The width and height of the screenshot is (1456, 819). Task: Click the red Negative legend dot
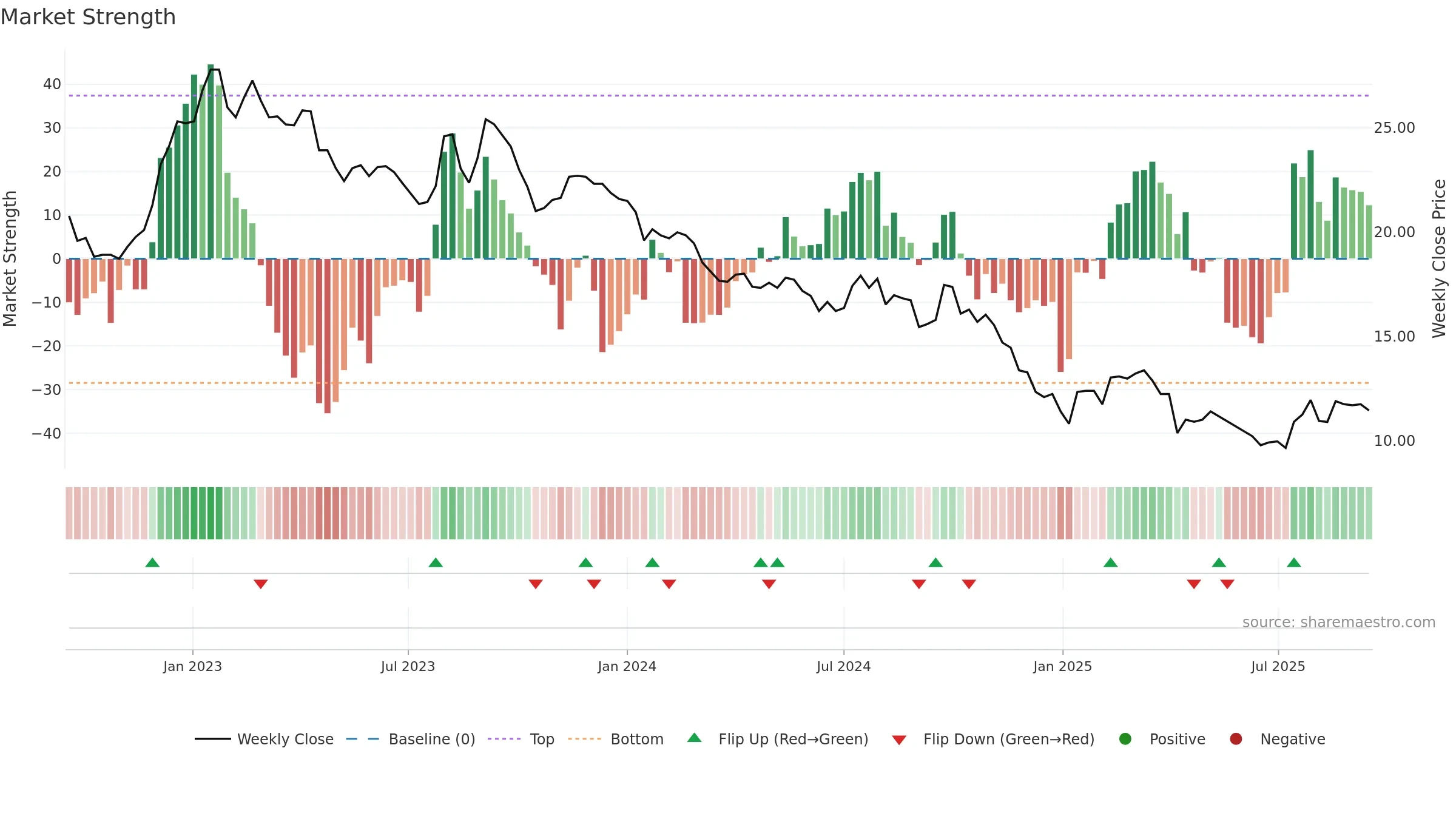[1236, 739]
